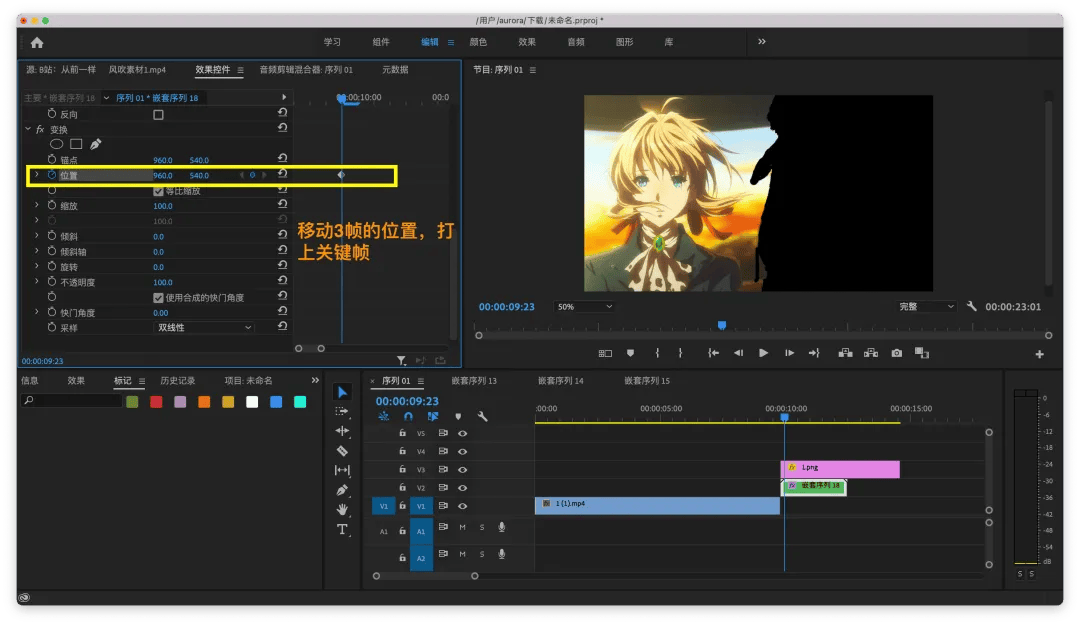This screenshot has width=1080, height=625.
Task: Expand the 缩放 property
Action: tap(37, 205)
